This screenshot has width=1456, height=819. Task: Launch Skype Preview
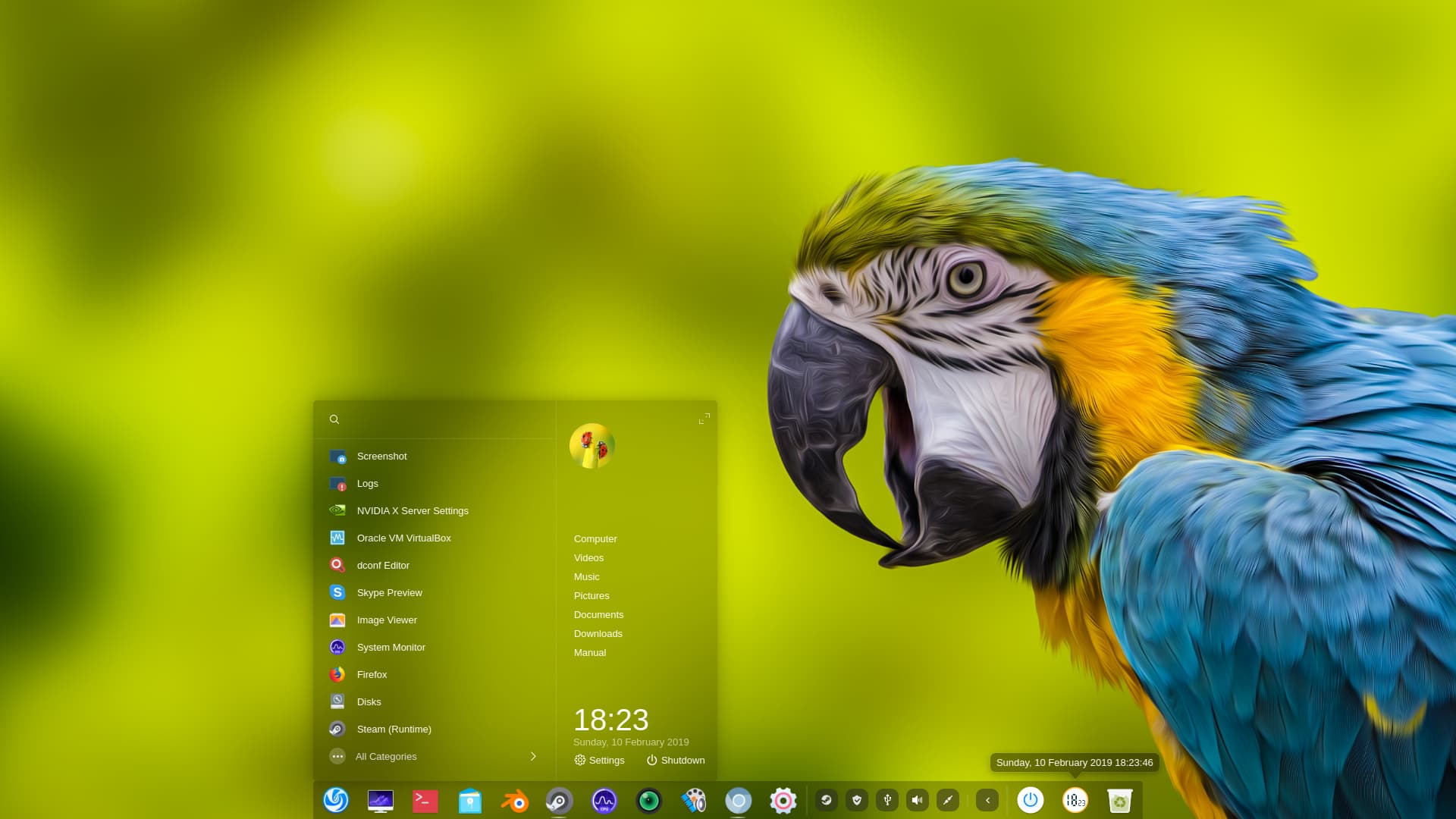435,592
